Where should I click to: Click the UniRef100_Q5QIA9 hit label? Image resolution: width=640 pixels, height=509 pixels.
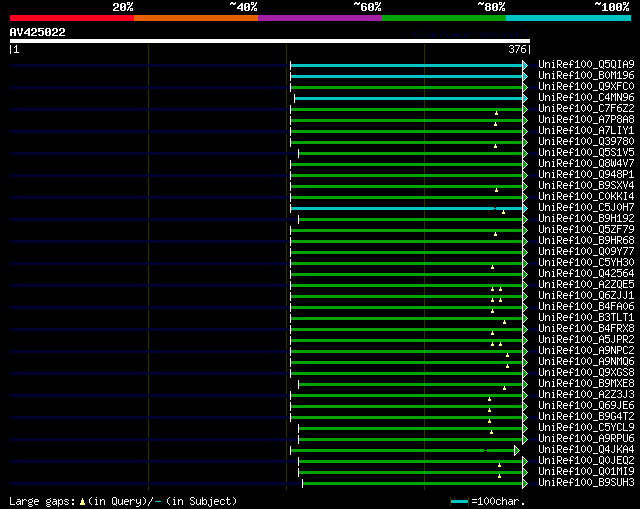[x=586, y=64]
